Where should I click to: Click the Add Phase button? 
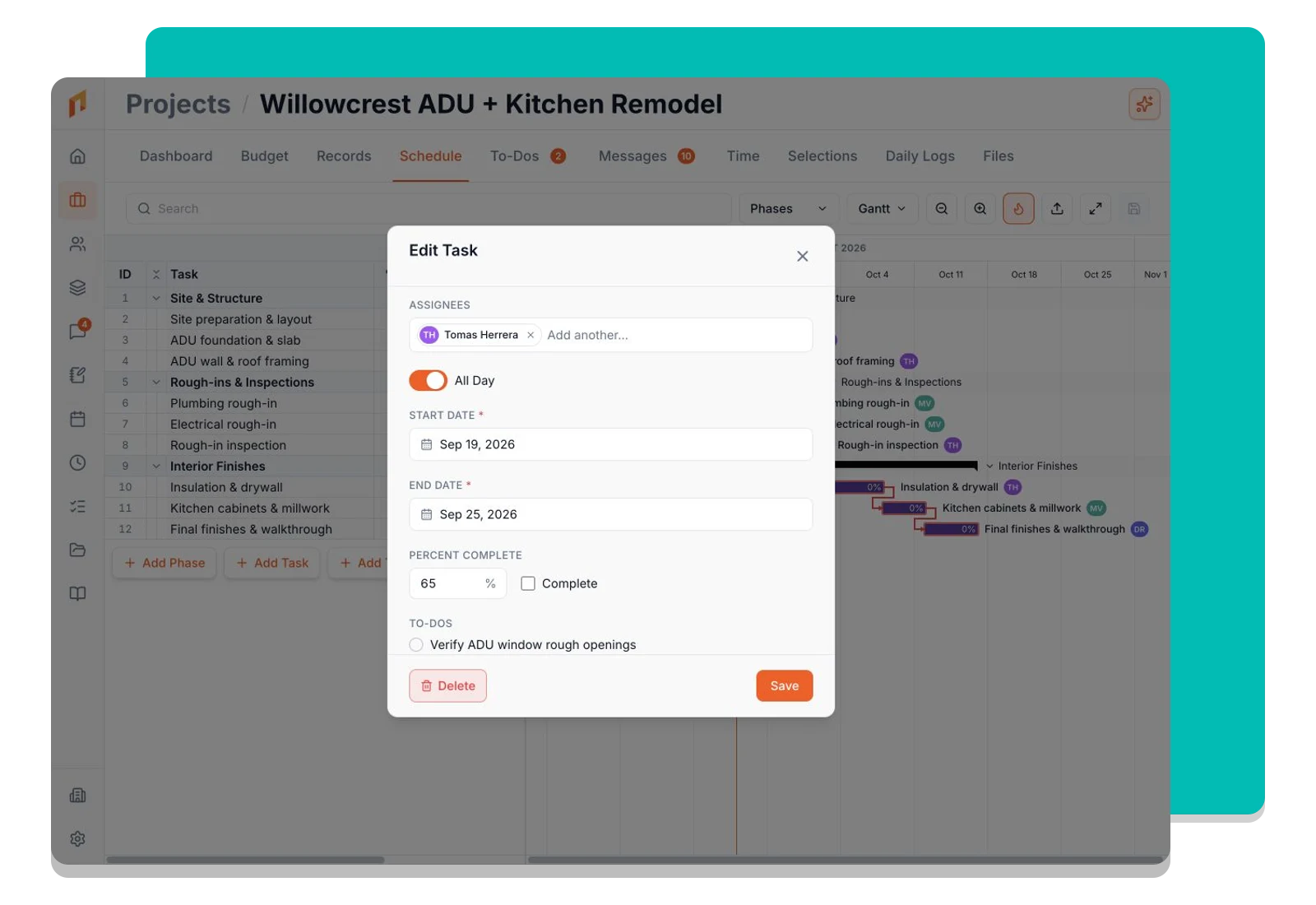coord(164,563)
